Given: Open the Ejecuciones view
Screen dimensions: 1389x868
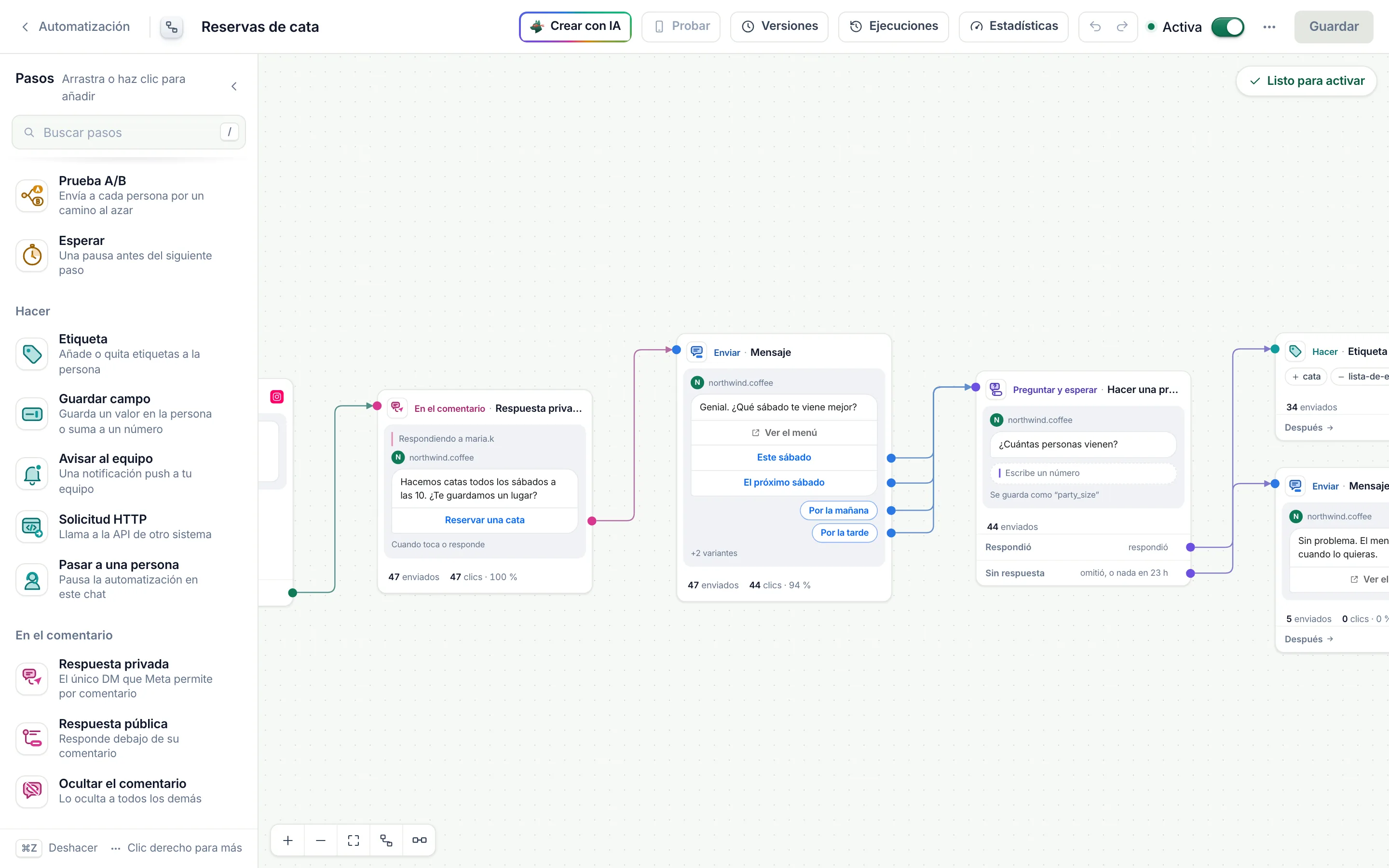Looking at the screenshot, I should tap(894, 27).
